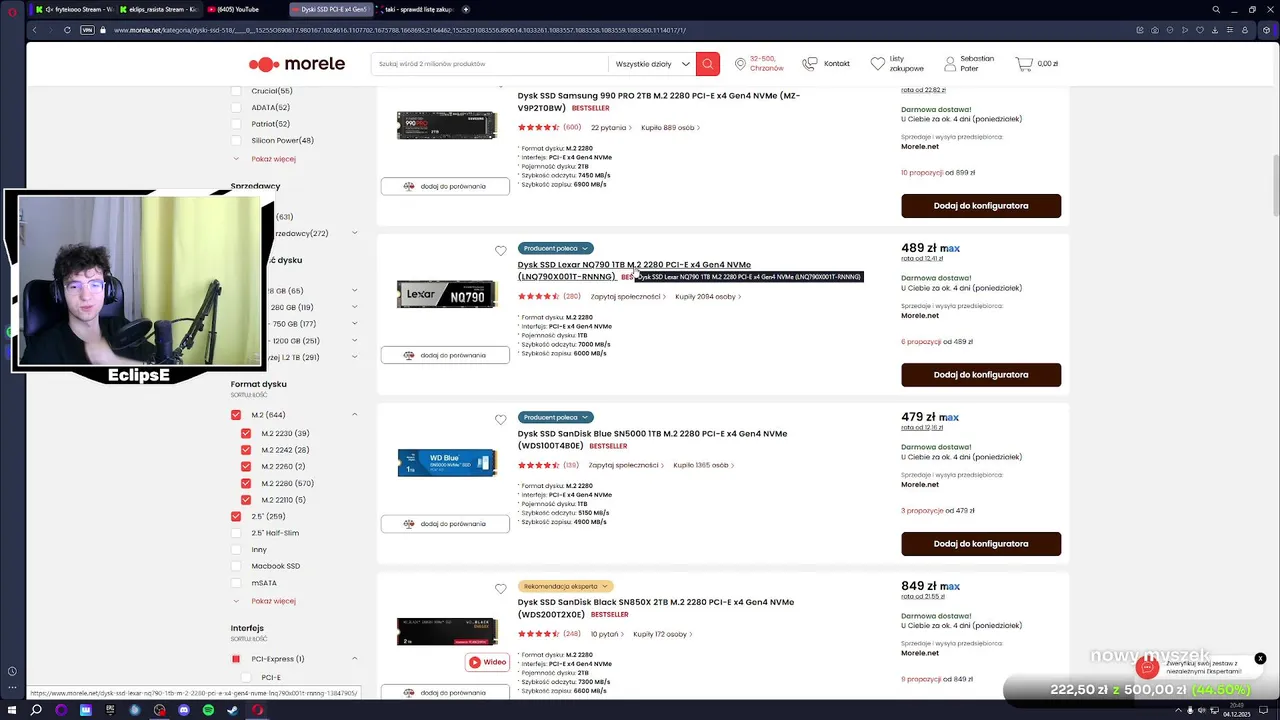The width and height of the screenshot is (1280, 720).
Task: Expand the Rekomendacja eksperta badge
Action: [566, 586]
